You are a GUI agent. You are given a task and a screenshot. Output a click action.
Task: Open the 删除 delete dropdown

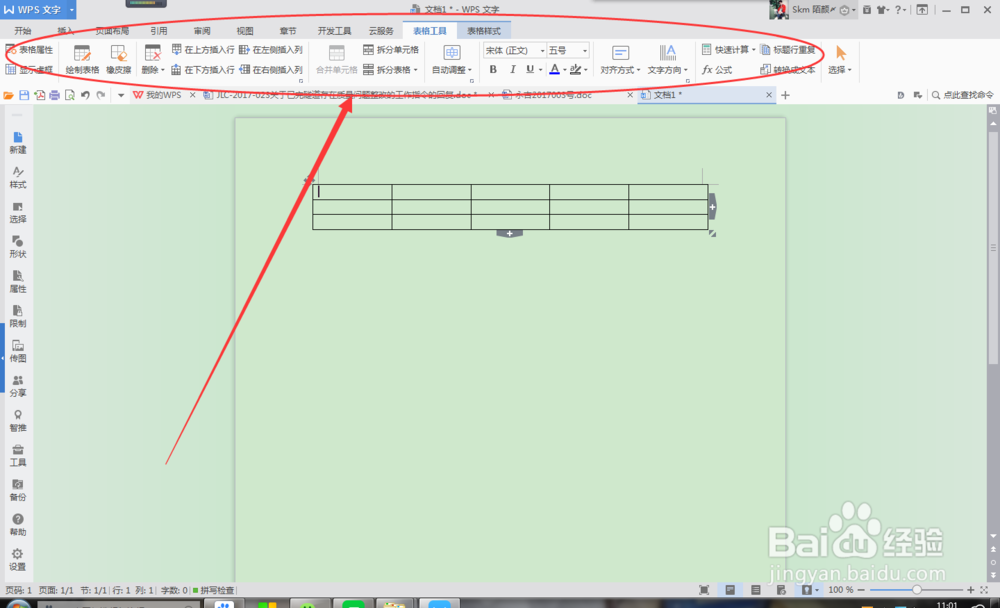click(152, 60)
